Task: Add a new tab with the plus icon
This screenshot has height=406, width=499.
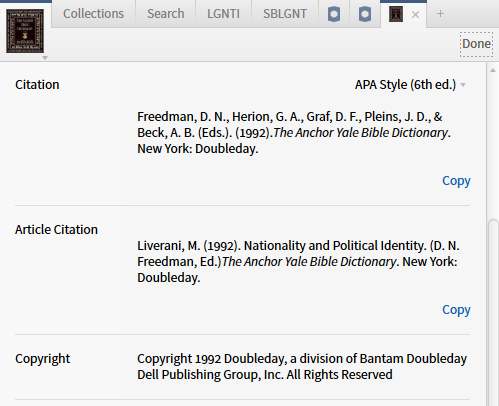Action: (440, 14)
